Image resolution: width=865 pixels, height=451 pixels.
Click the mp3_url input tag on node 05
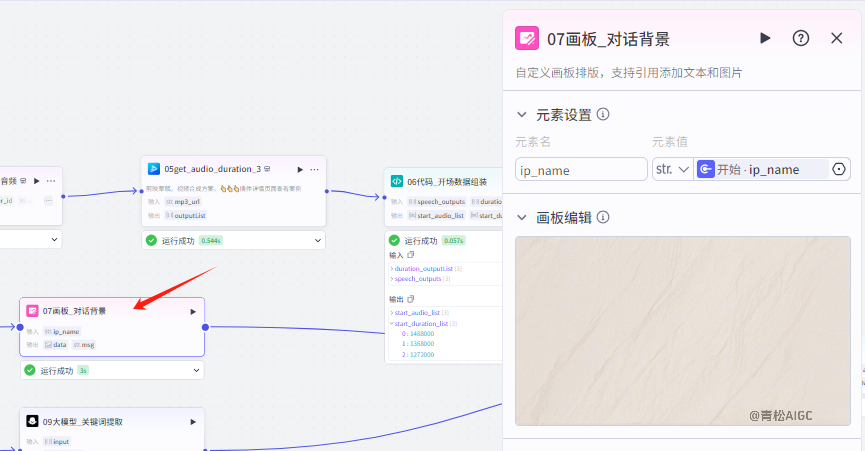183,202
